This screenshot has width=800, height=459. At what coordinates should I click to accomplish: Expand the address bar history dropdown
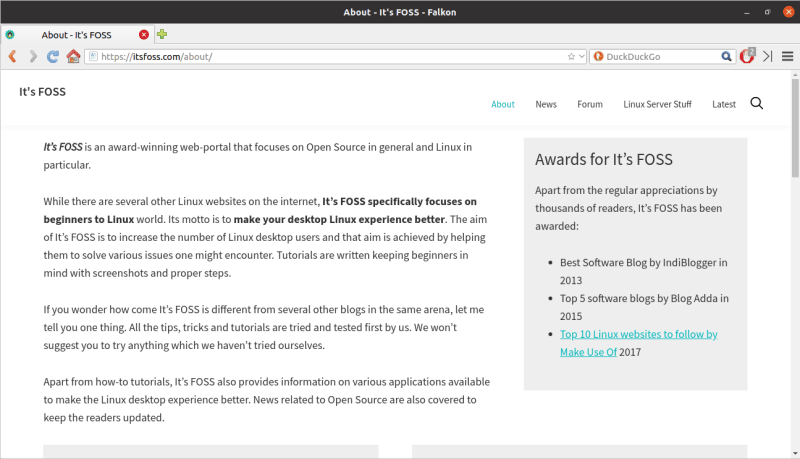[x=582, y=57]
